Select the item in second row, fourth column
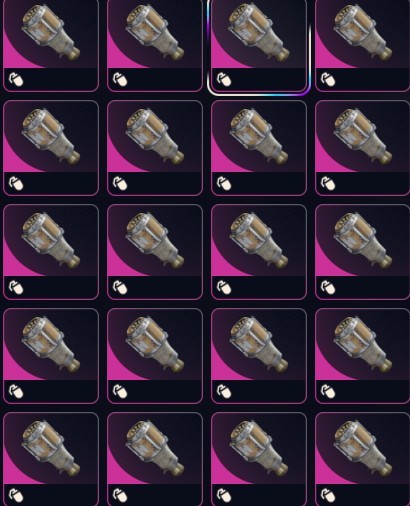This screenshot has height=506, width=410. point(363,148)
